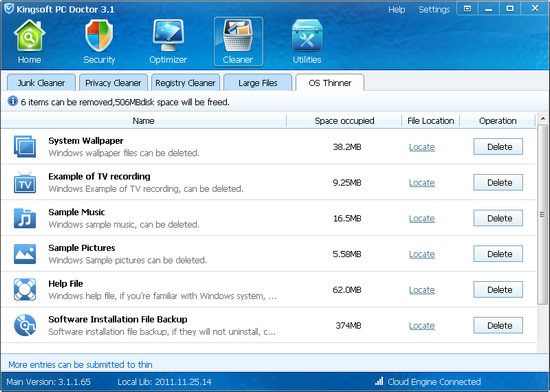
Task: Click the 5.58MB size value
Action: pos(347,254)
